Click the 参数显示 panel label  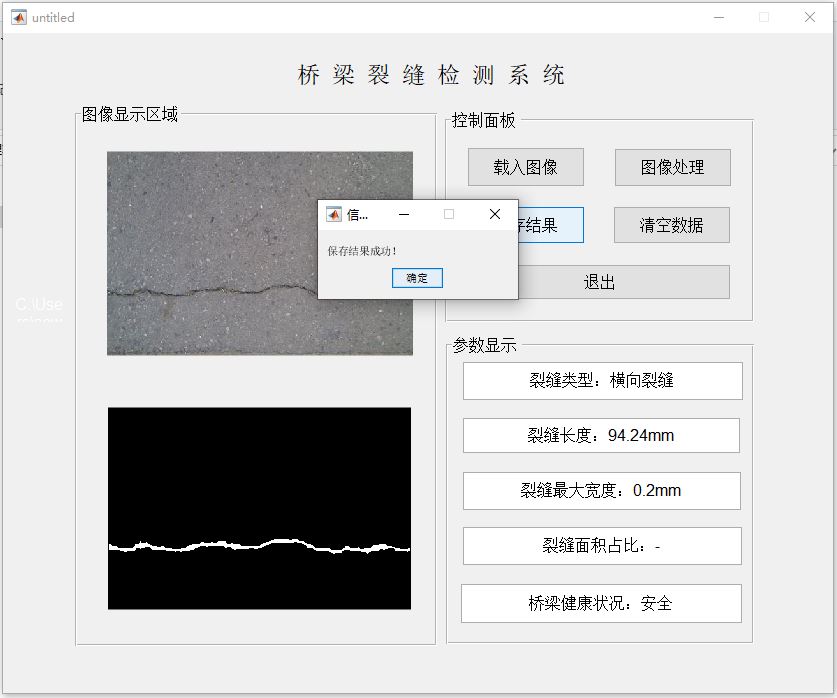[x=485, y=345]
